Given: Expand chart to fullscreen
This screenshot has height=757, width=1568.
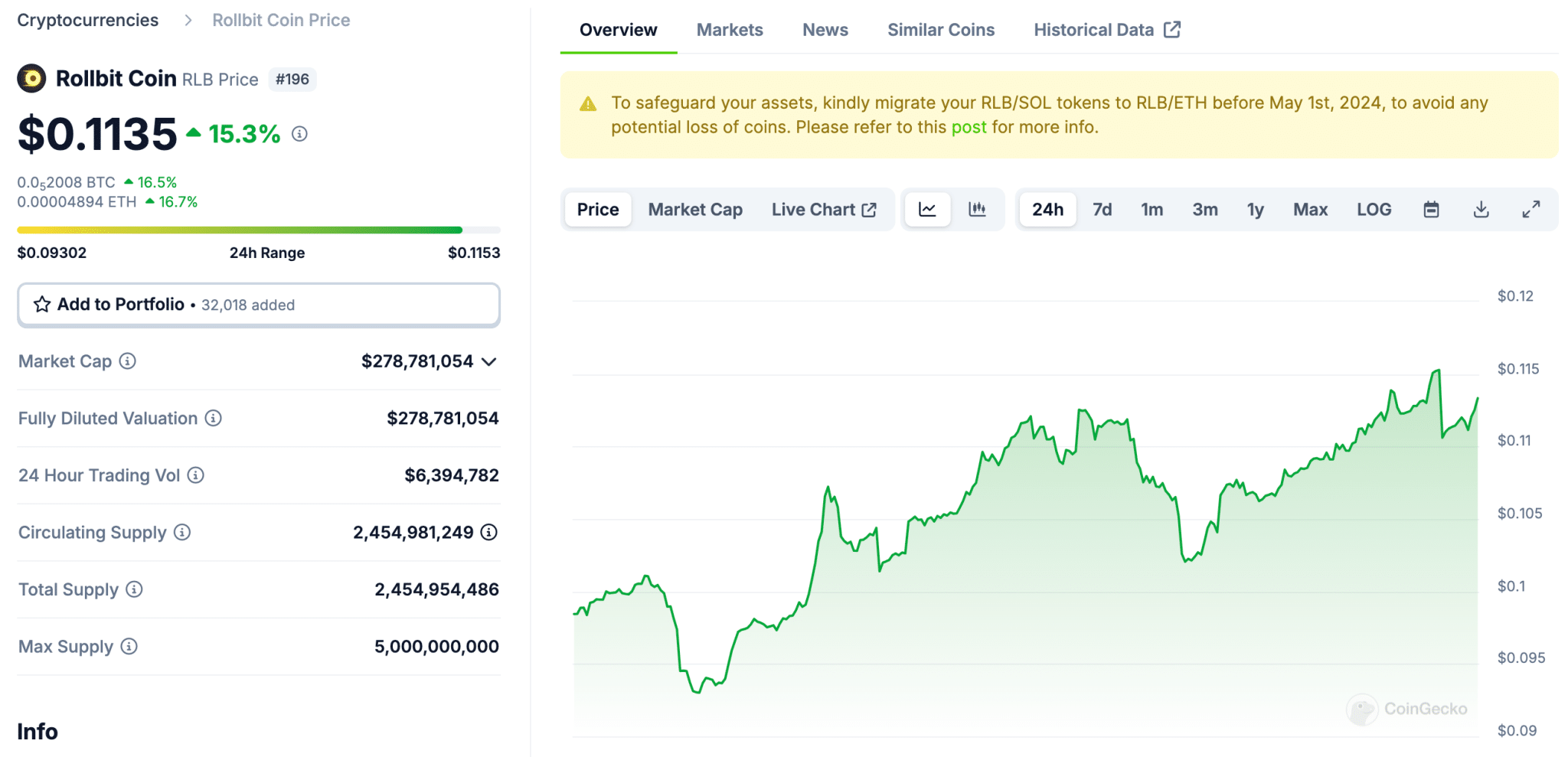Looking at the screenshot, I should click(x=1530, y=210).
